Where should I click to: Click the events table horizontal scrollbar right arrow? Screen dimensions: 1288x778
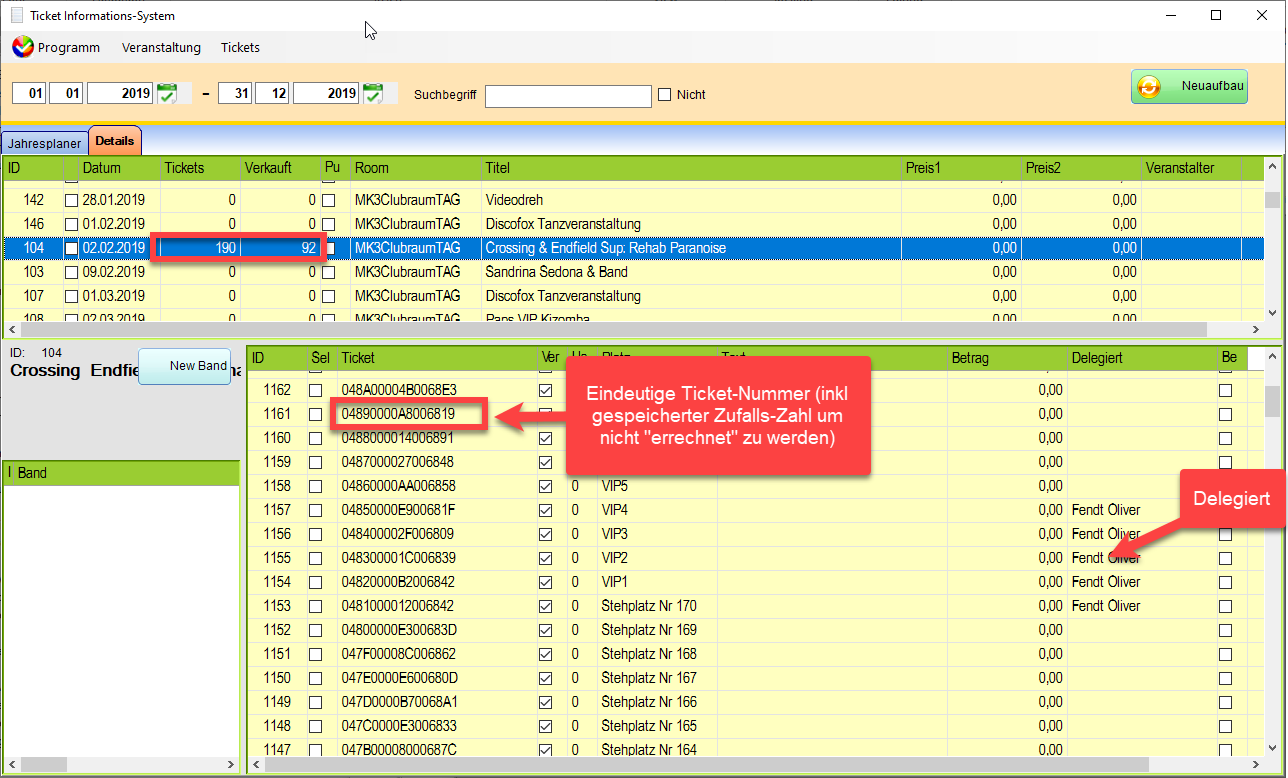[x=1256, y=329]
